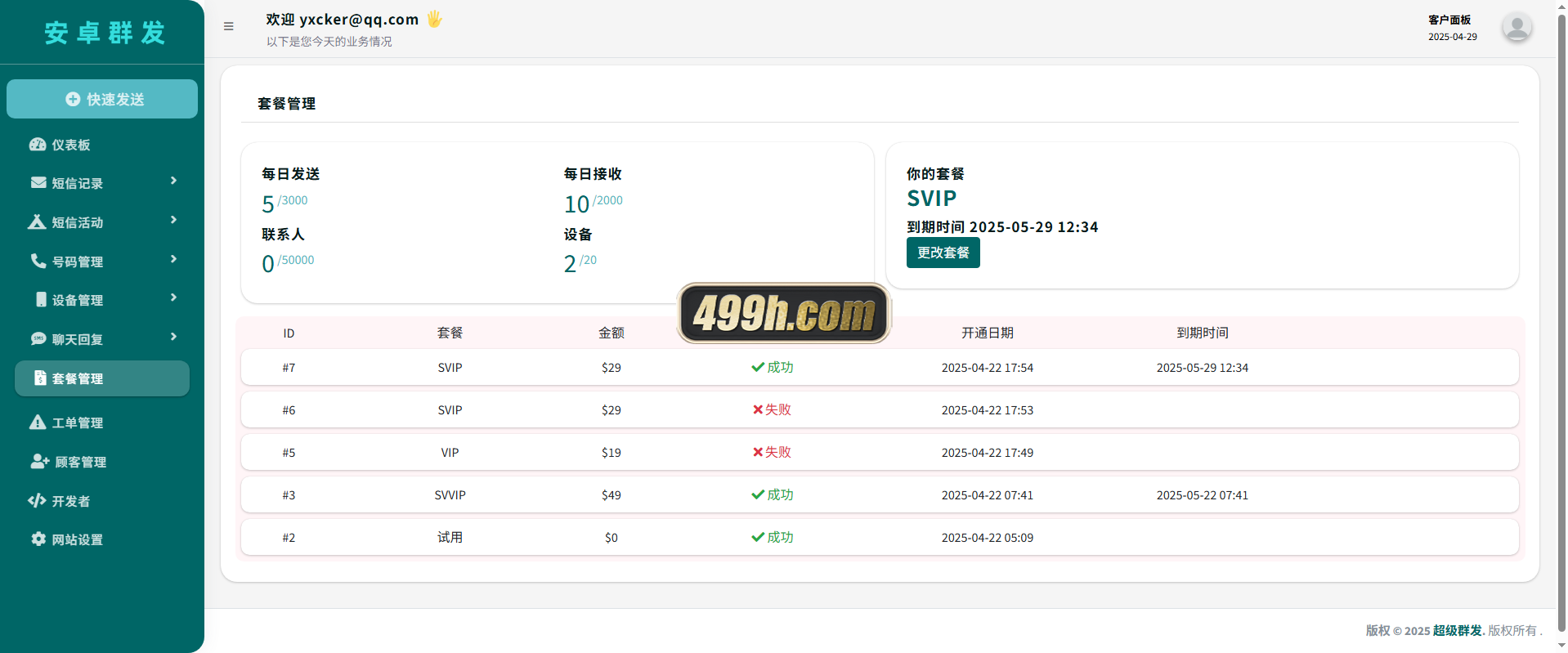The width and height of the screenshot is (1568, 653).
Task: Click the dashboard gauge icon 仪表板
Action: coord(38,145)
